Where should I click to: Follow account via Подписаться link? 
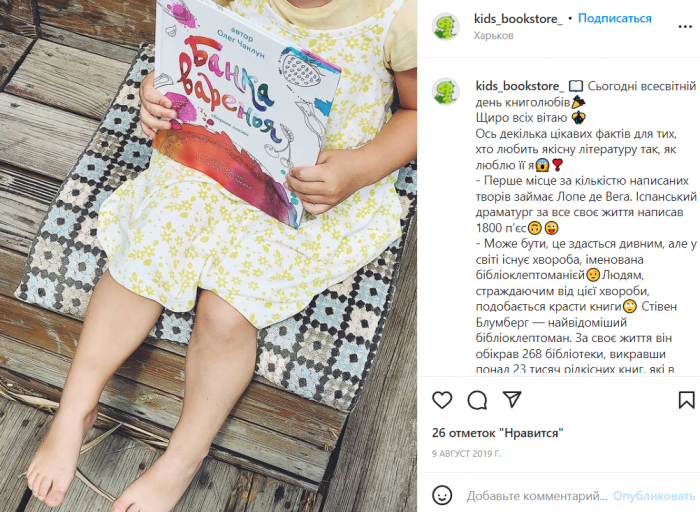[614, 18]
